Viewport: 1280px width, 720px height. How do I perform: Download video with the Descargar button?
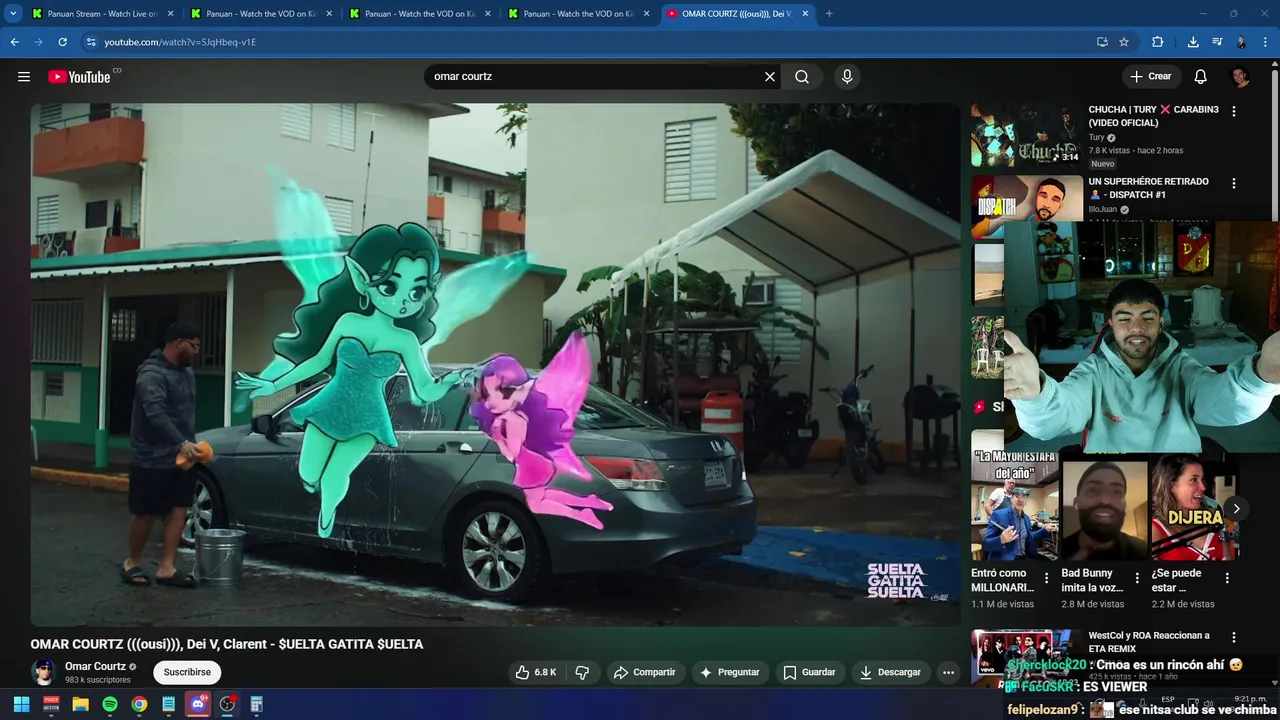pyautogui.click(x=890, y=672)
